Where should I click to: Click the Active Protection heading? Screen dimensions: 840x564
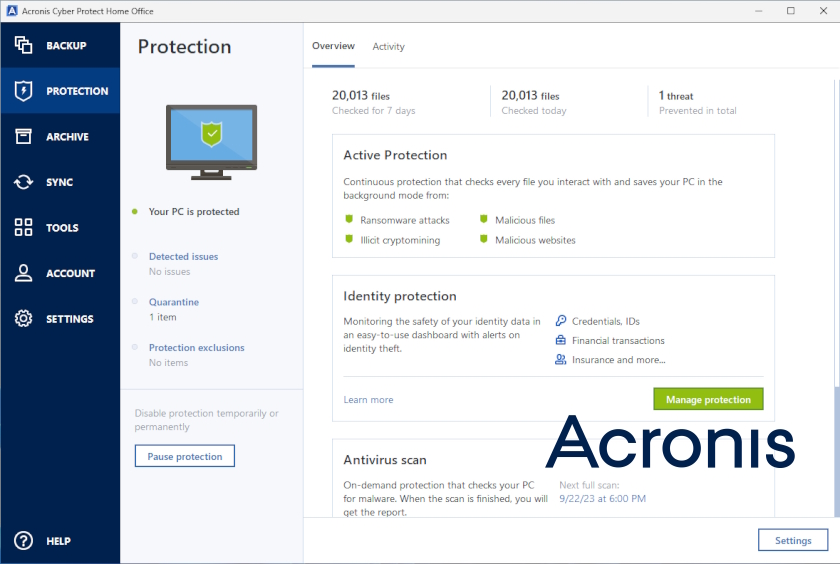(x=395, y=155)
